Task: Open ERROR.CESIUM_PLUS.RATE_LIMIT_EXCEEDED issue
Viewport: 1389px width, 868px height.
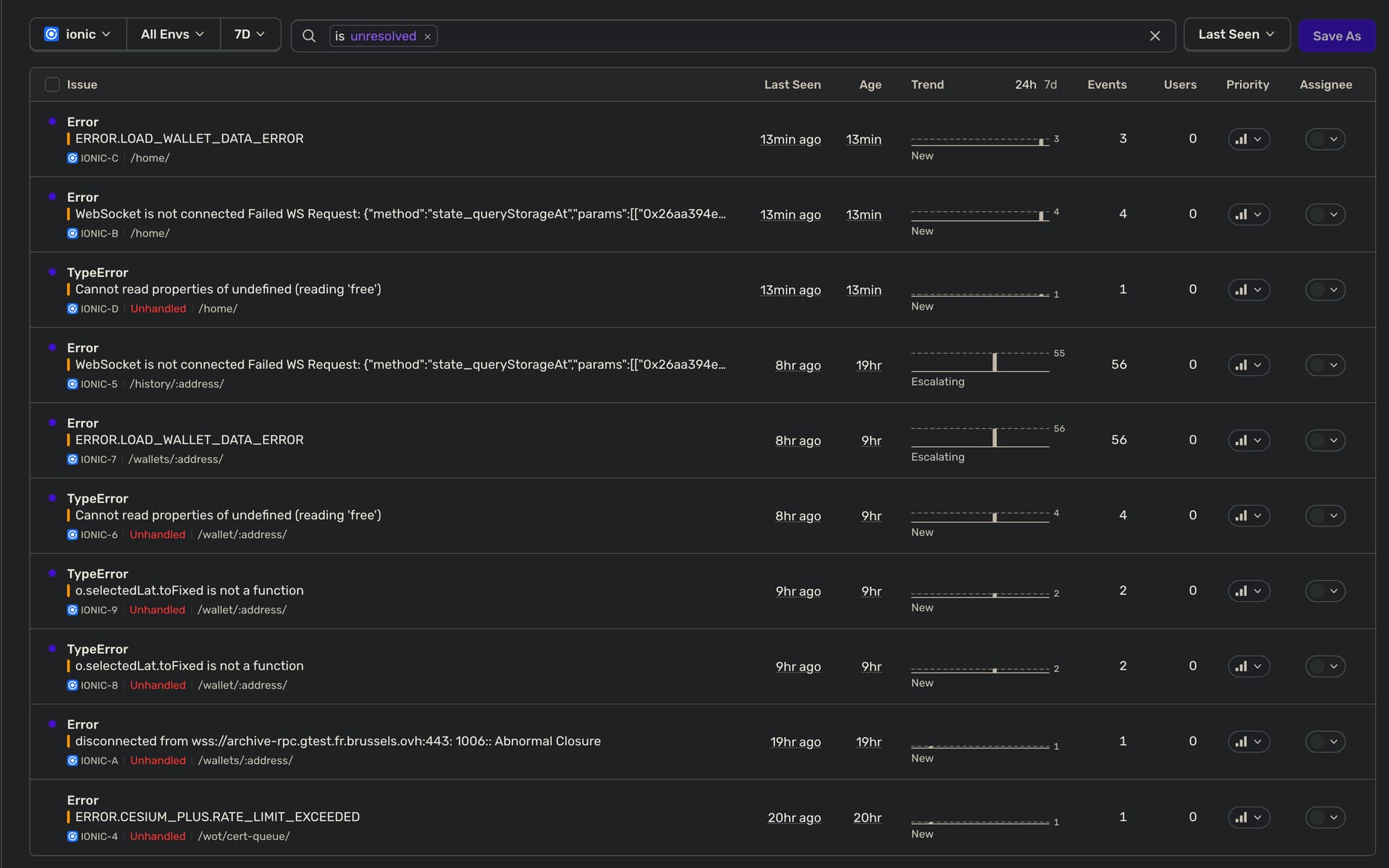Action: coord(218,817)
